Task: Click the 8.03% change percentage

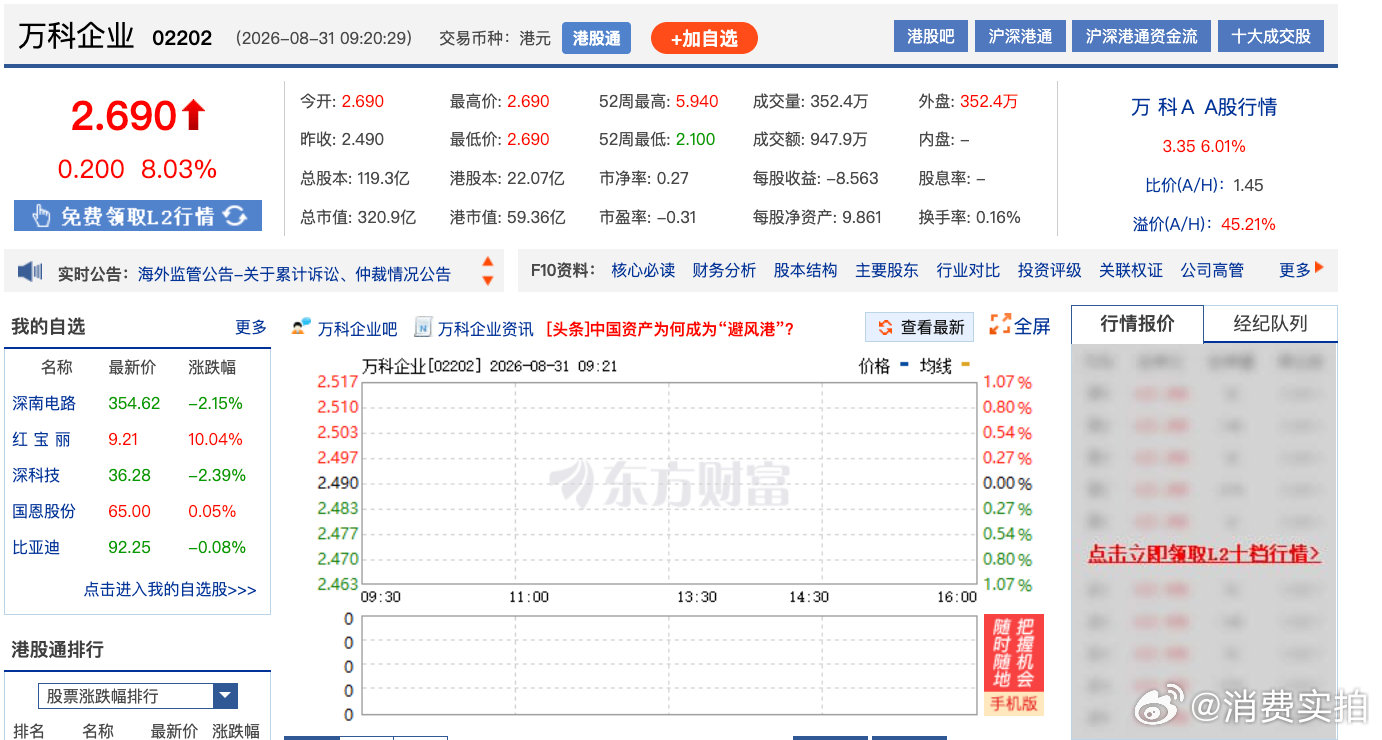Action: 179,170
